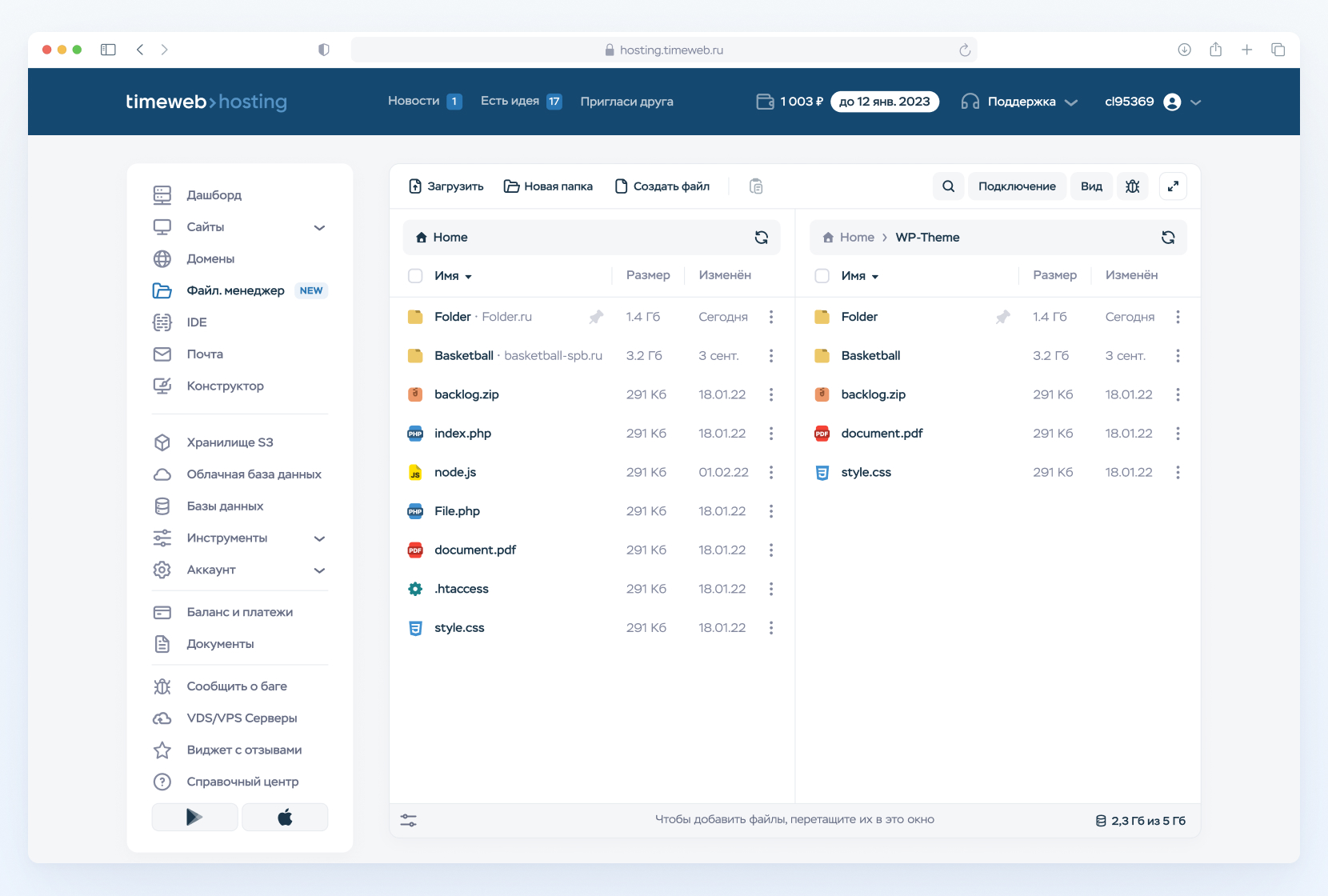1328x896 pixels.
Task: Click the Google Play store button
Action: (x=194, y=817)
